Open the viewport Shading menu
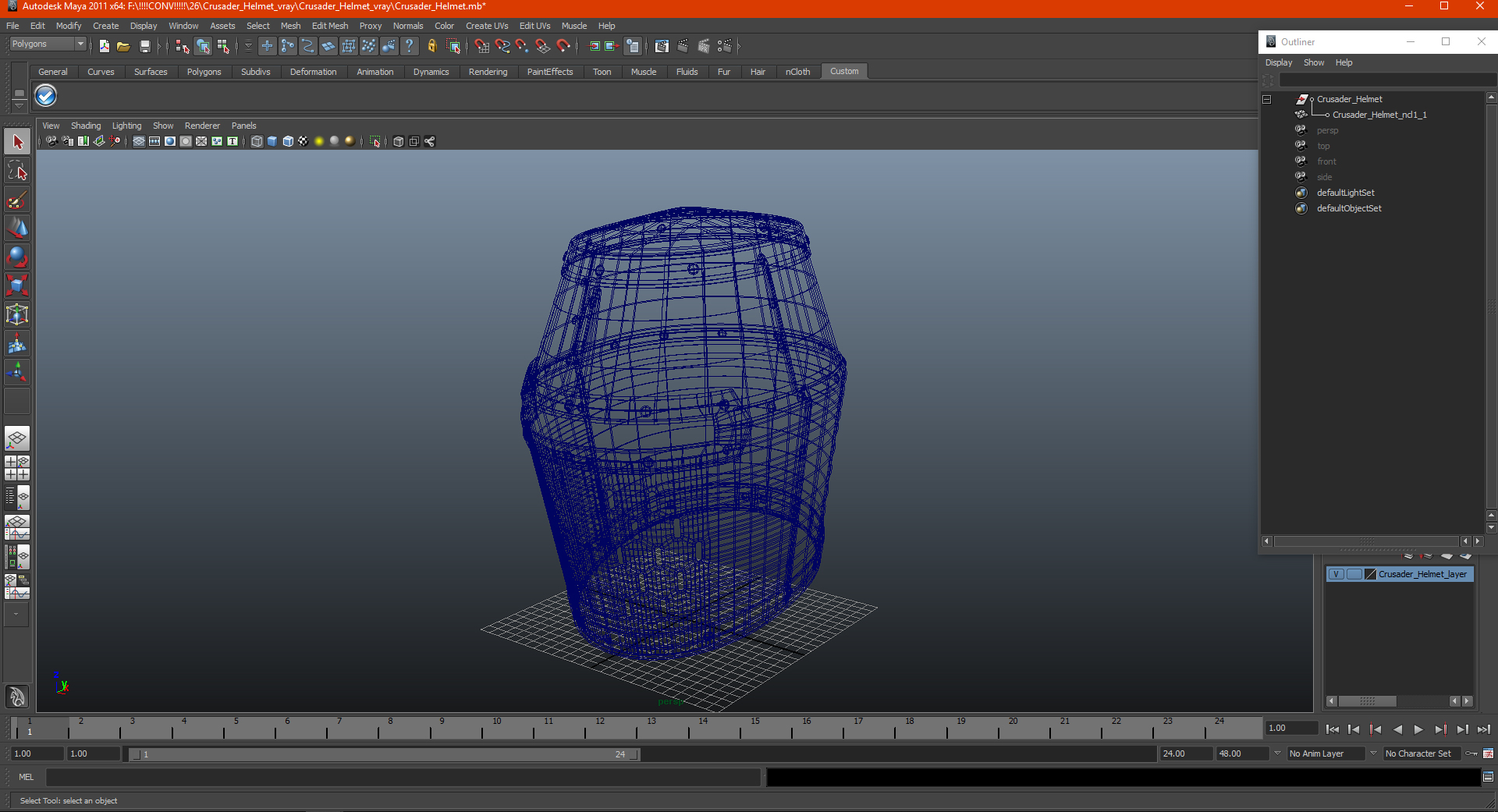This screenshot has width=1498, height=812. 86,126
